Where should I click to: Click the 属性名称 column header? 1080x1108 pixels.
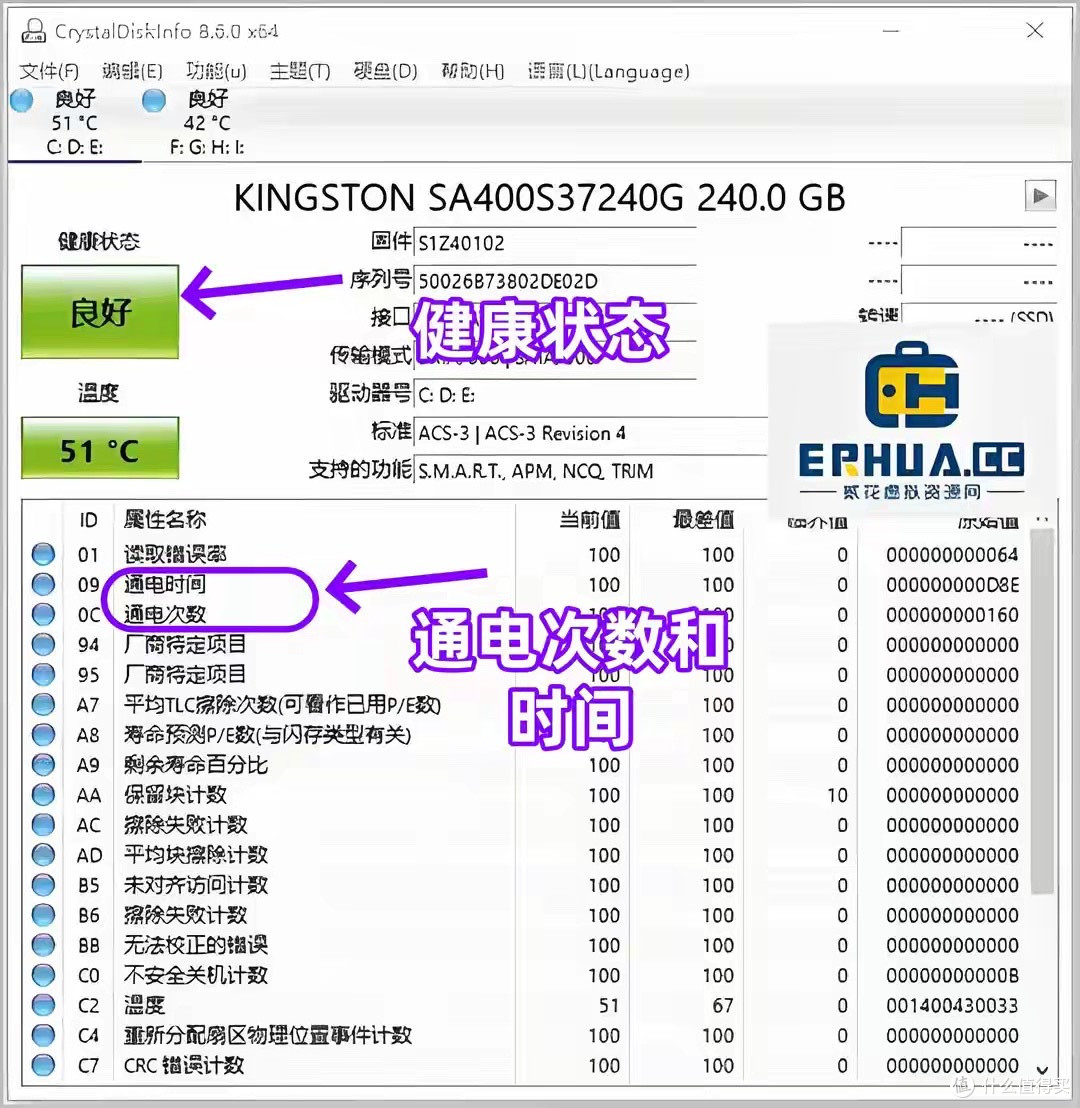165,519
